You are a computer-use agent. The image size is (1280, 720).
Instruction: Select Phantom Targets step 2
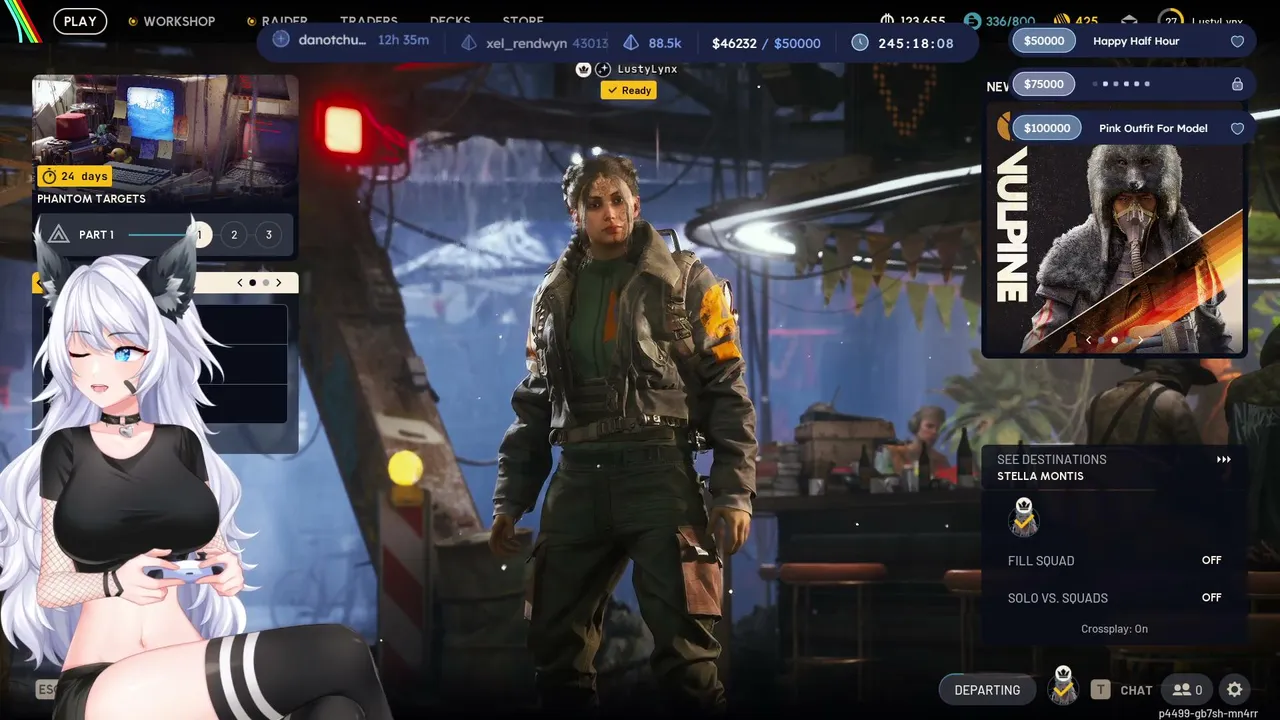point(234,235)
